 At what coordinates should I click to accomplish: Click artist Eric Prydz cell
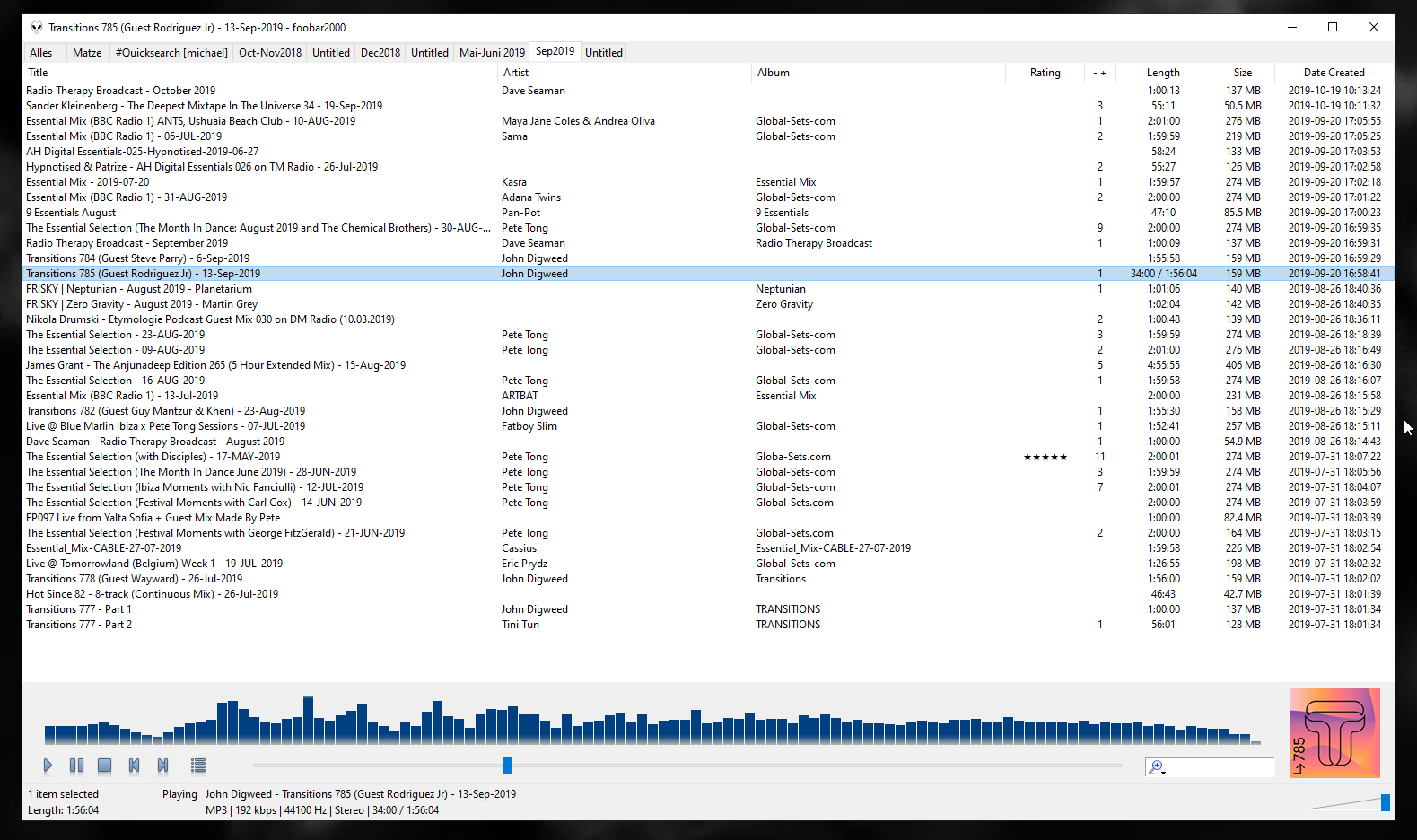pos(524,564)
